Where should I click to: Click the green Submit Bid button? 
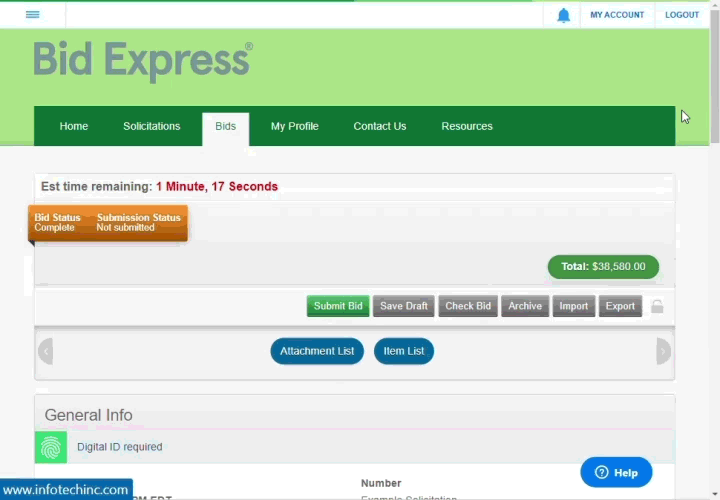(338, 306)
